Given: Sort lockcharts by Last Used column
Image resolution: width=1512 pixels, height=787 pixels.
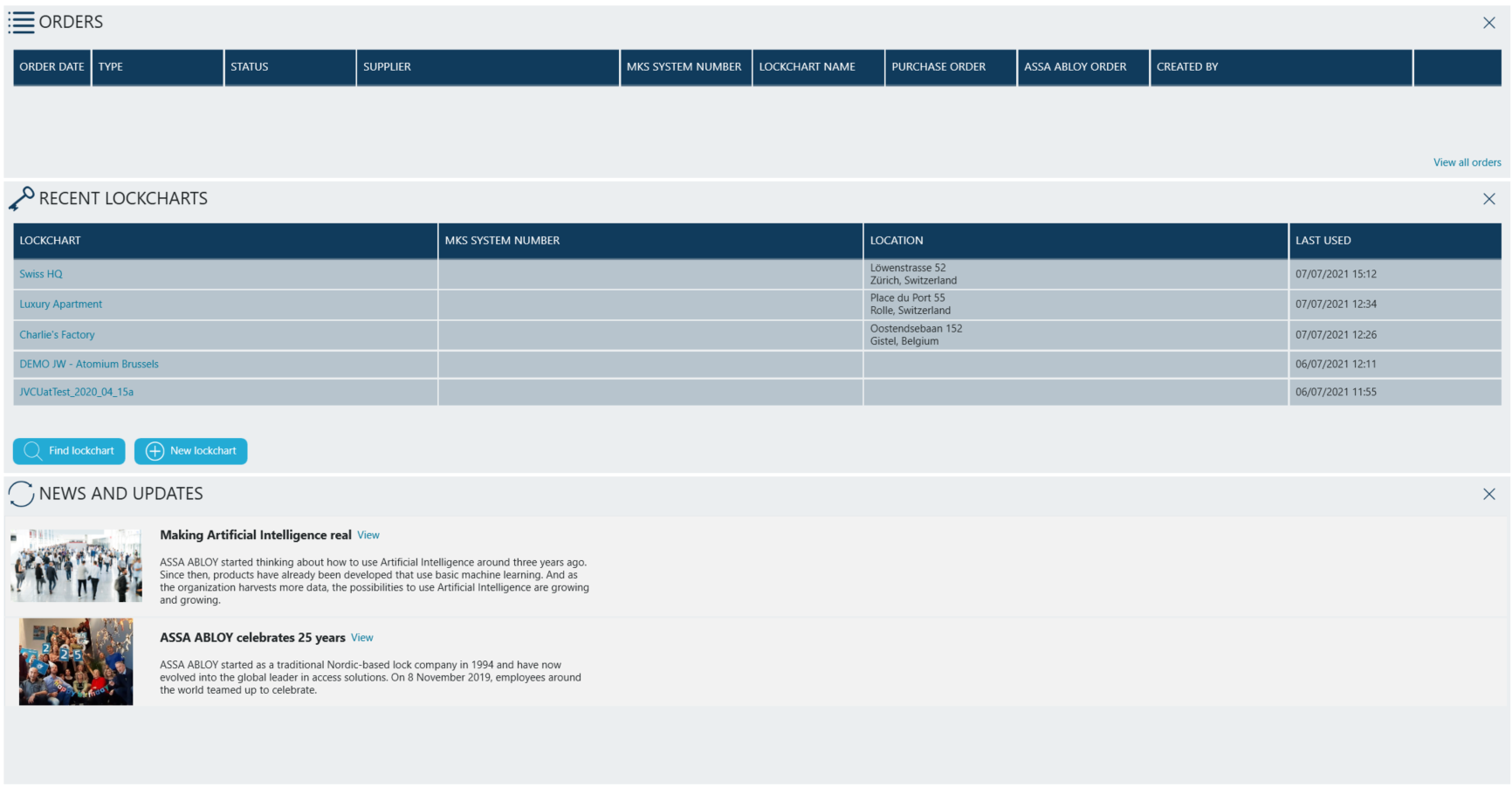Looking at the screenshot, I should [1323, 241].
